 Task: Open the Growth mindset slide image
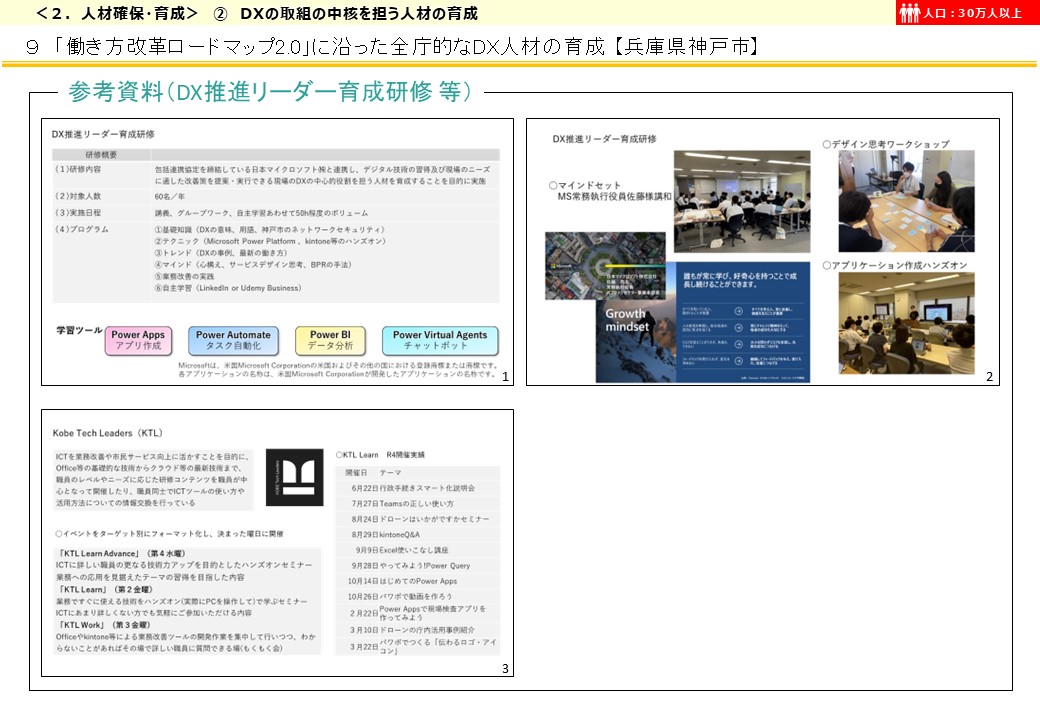(635, 341)
